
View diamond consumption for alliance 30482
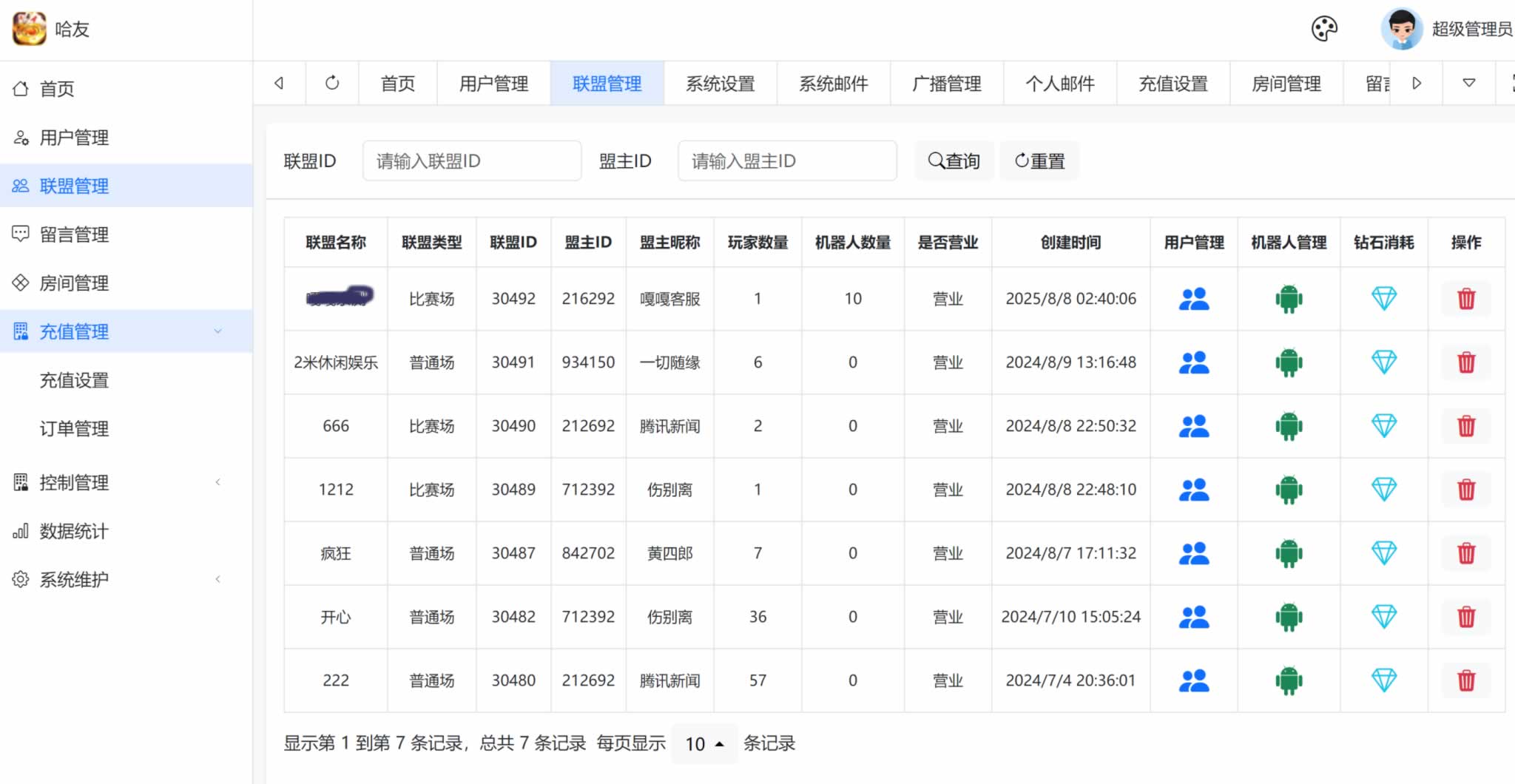click(x=1383, y=617)
